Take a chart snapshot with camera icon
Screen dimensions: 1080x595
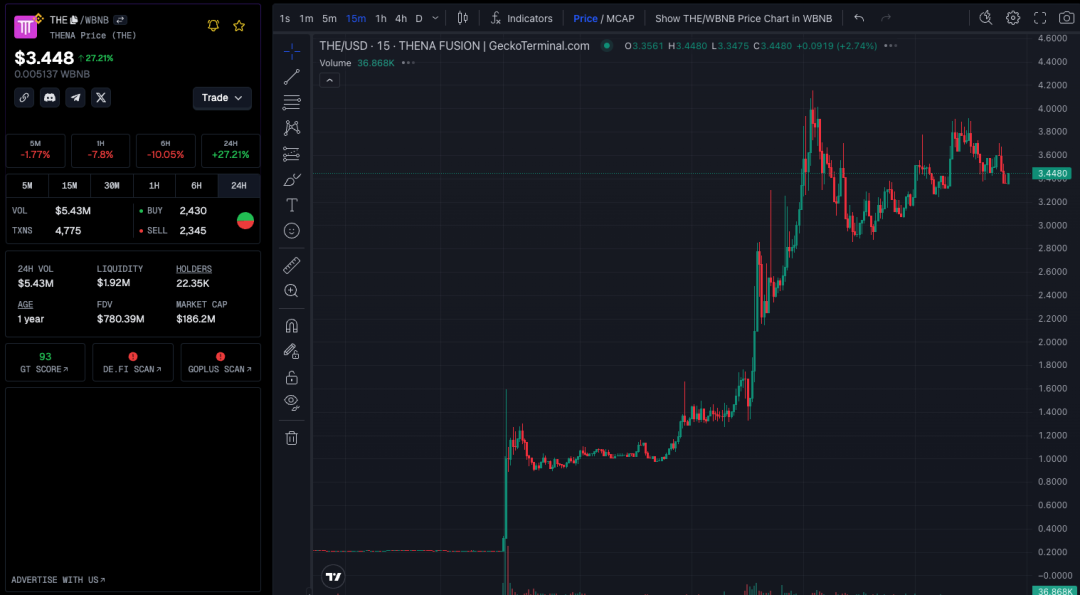(1067, 18)
